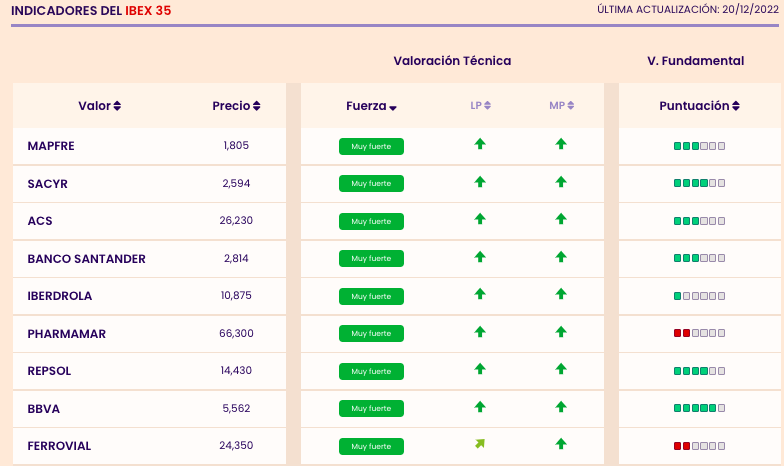The width and height of the screenshot is (784, 466).
Task: Click FERROVIAL's red score bar
Action: 700,446
